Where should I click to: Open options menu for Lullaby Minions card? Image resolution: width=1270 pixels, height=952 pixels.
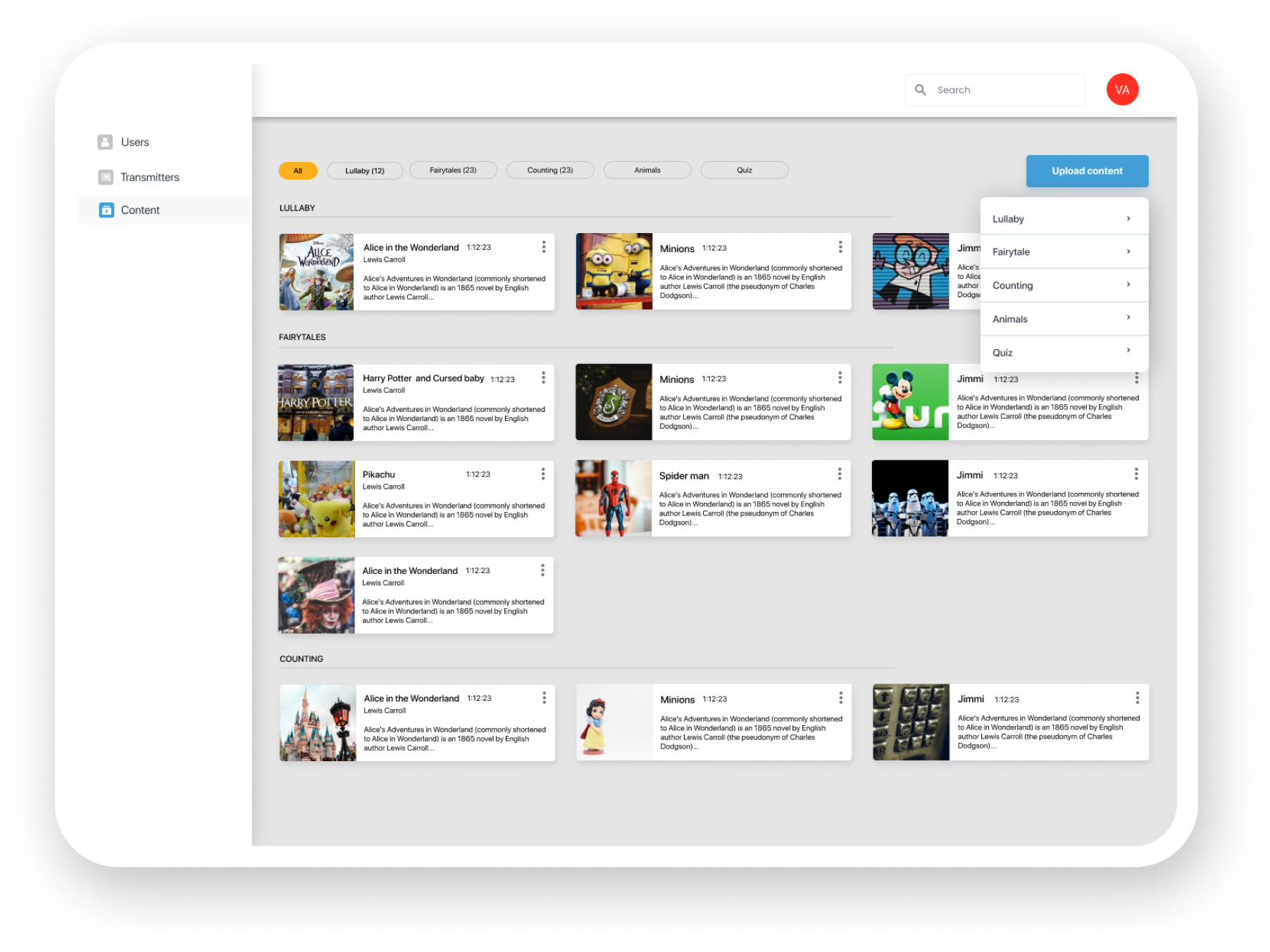[840, 246]
